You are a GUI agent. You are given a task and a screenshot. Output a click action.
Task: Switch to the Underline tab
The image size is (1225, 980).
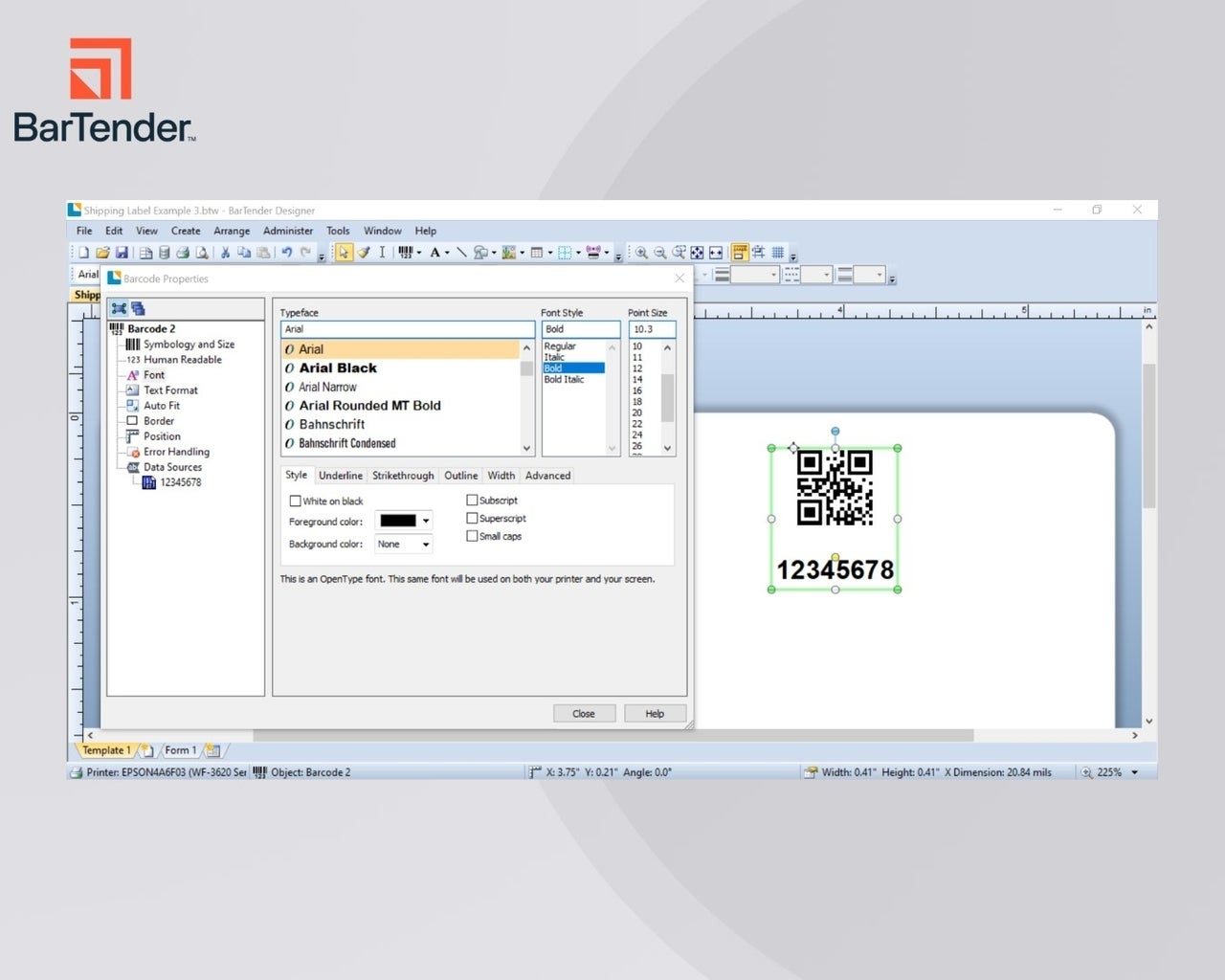(x=340, y=476)
